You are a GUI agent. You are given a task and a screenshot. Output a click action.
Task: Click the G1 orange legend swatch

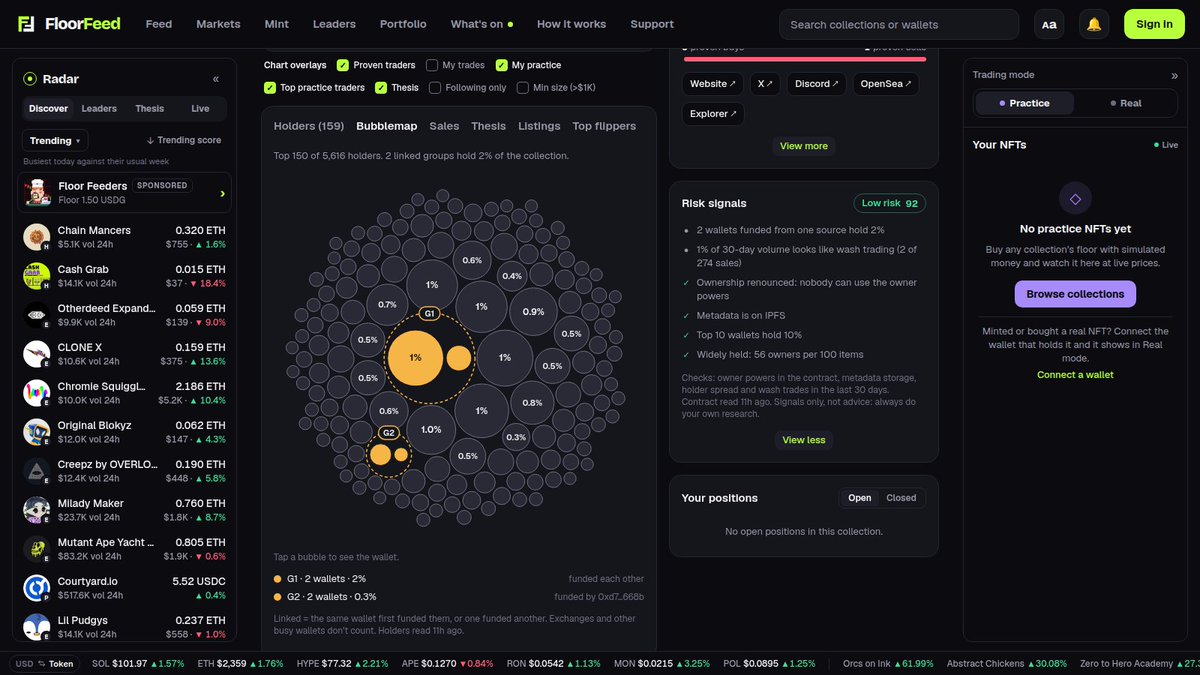click(x=278, y=579)
